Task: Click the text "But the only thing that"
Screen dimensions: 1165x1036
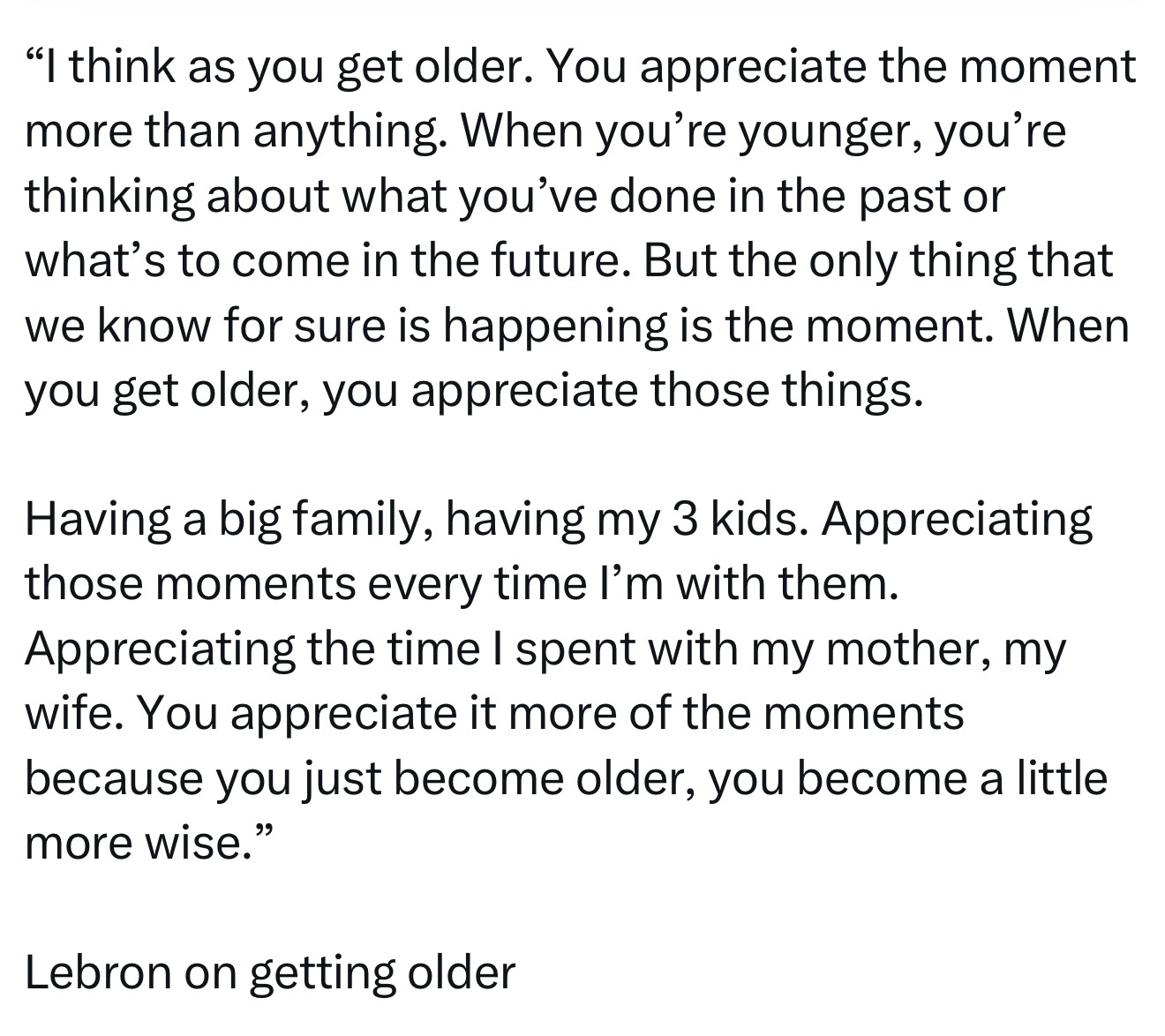Action: (x=879, y=262)
